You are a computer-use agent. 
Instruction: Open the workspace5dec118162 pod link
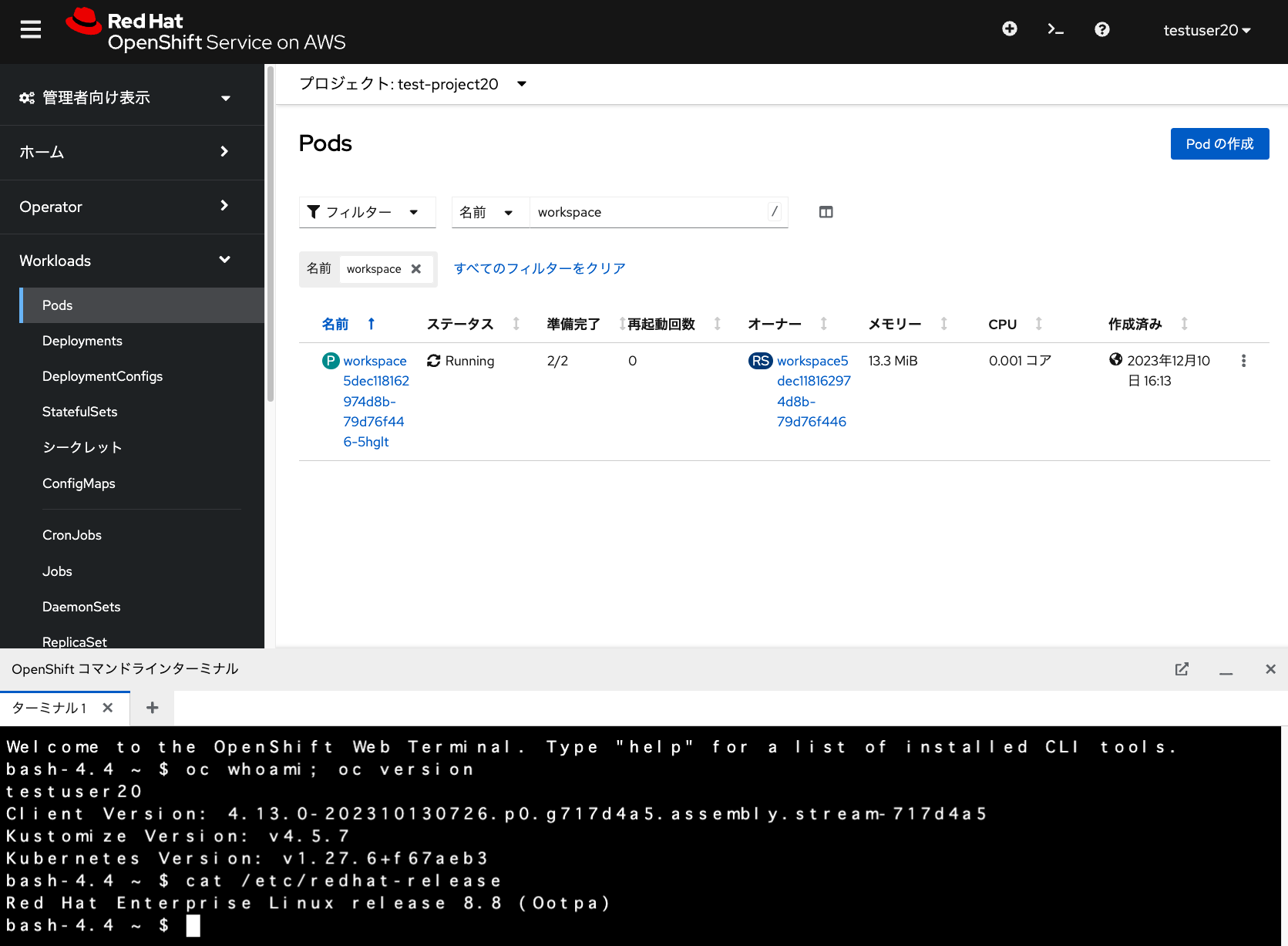click(376, 401)
